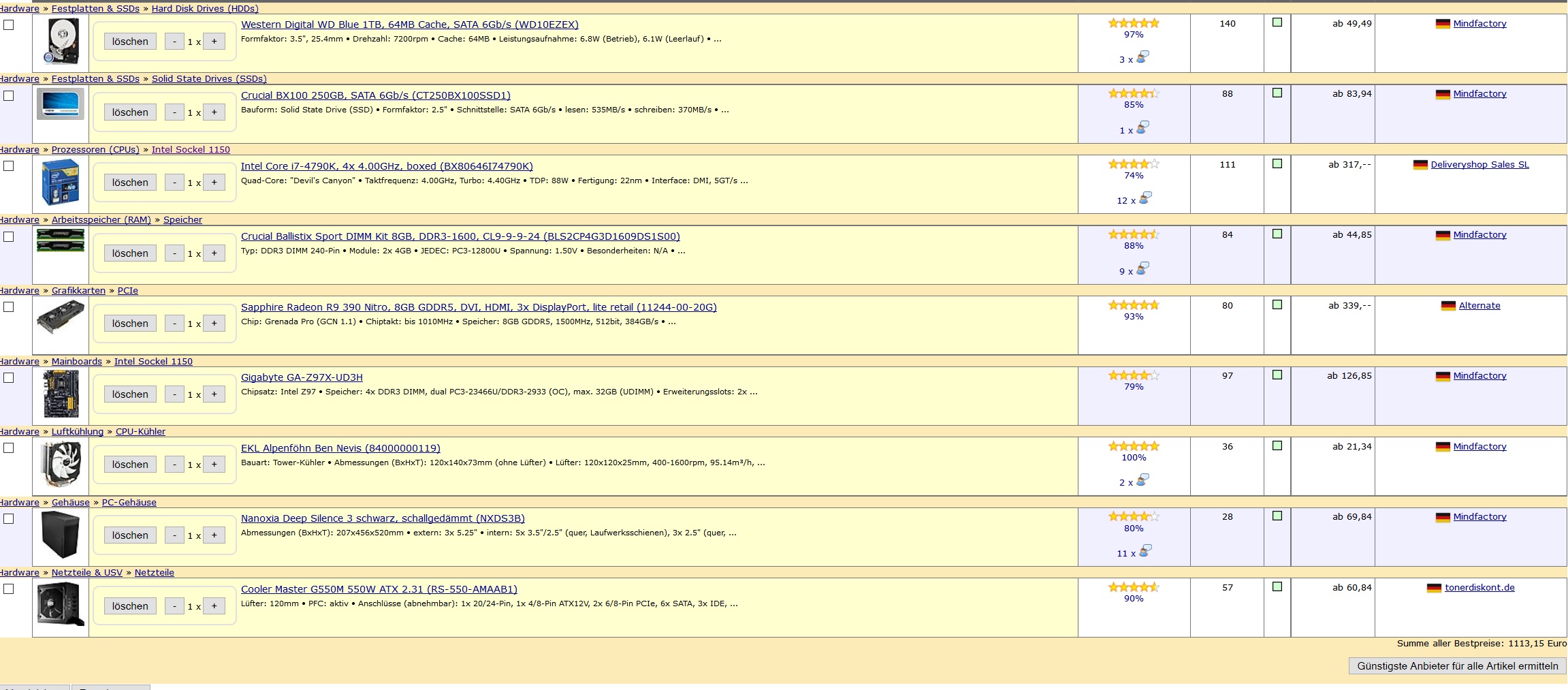Viewport: 1568px width, 690px height.
Task: Open the Sapphire Radeon graphics card thumbnail
Action: [x=60, y=317]
